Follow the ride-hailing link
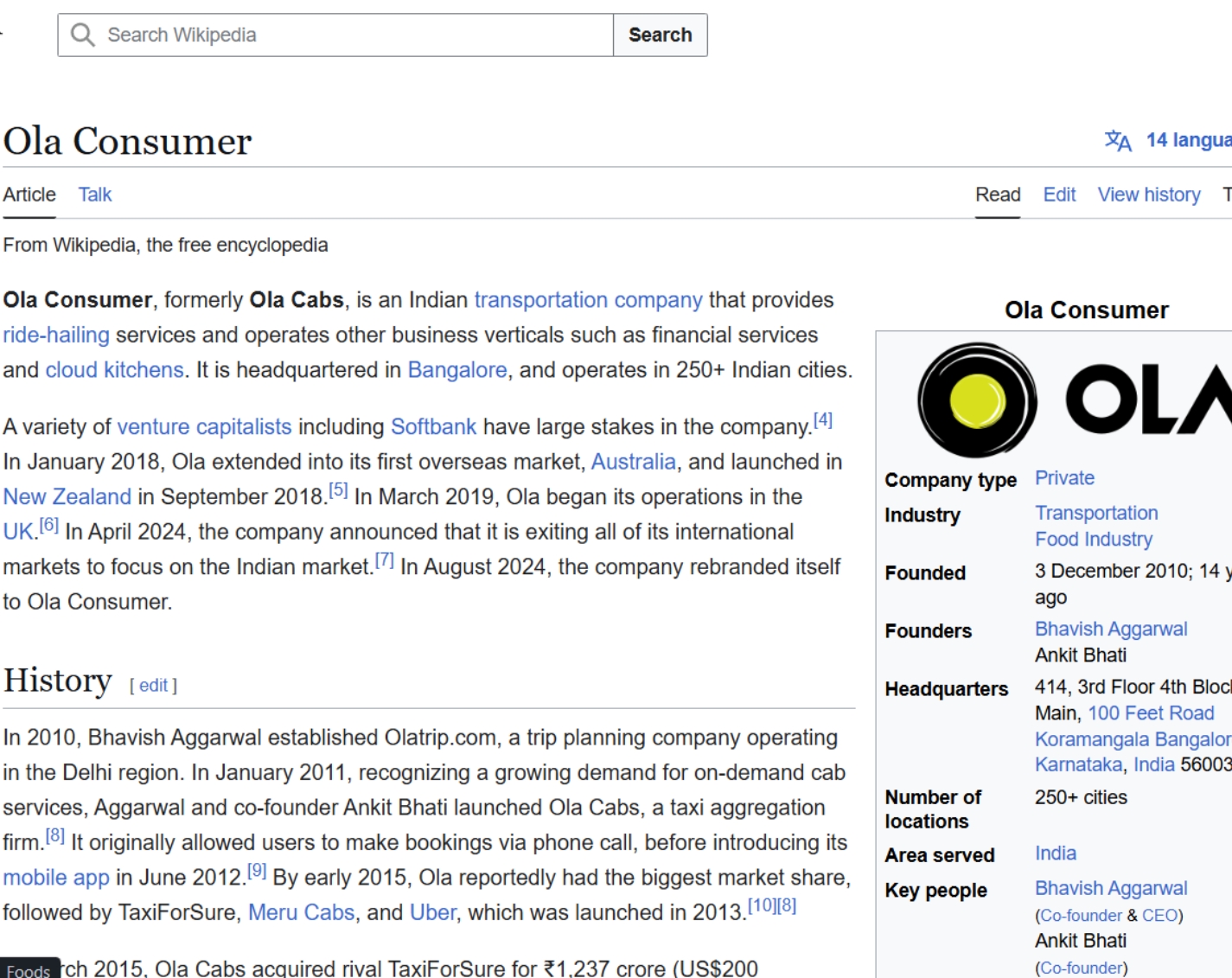The image size is (1232, 978). [56, 335]
